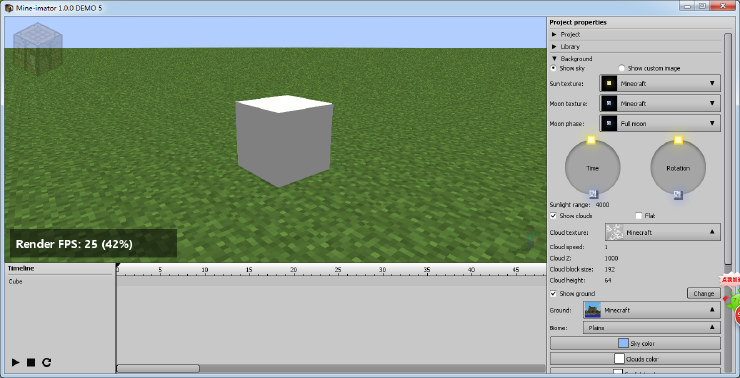
Task: Uncheck the Show clouds checkbox
Action: pos(553,216)
